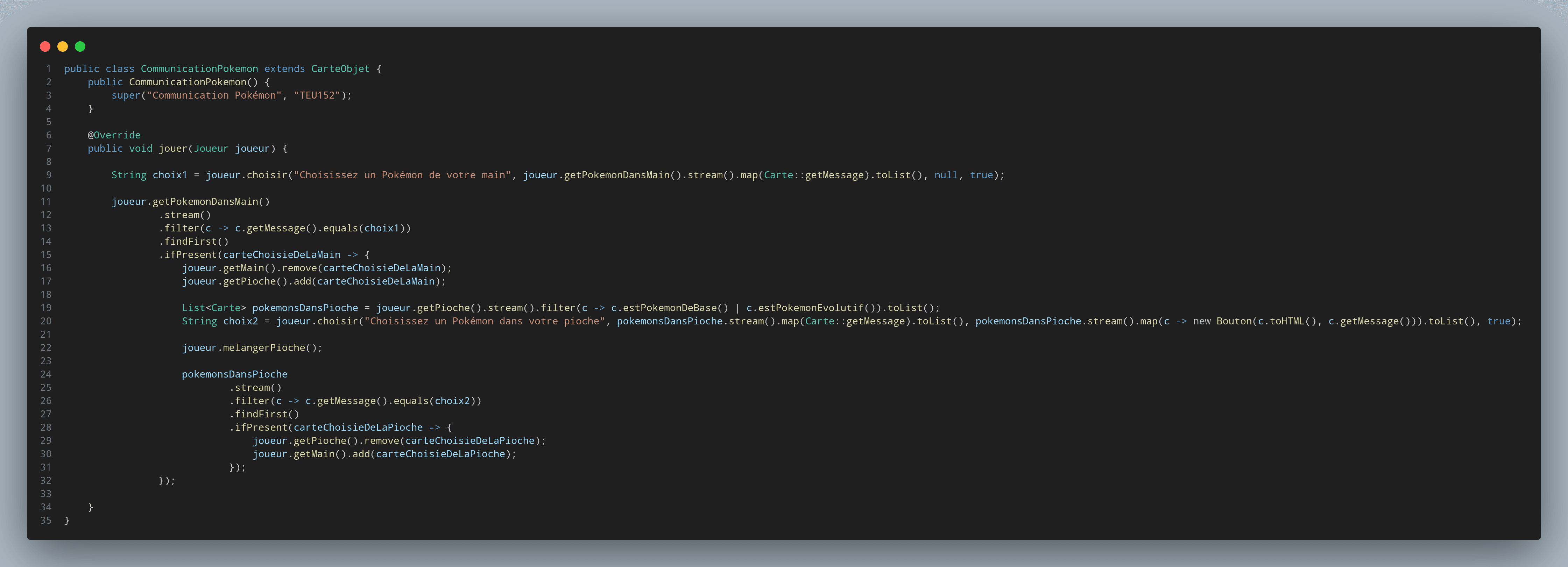Viewport: 1568px width, 567px height.
Task: Click carteChoisieDeLaPioche lambda parameter on line 28
Action: [358, 428]
